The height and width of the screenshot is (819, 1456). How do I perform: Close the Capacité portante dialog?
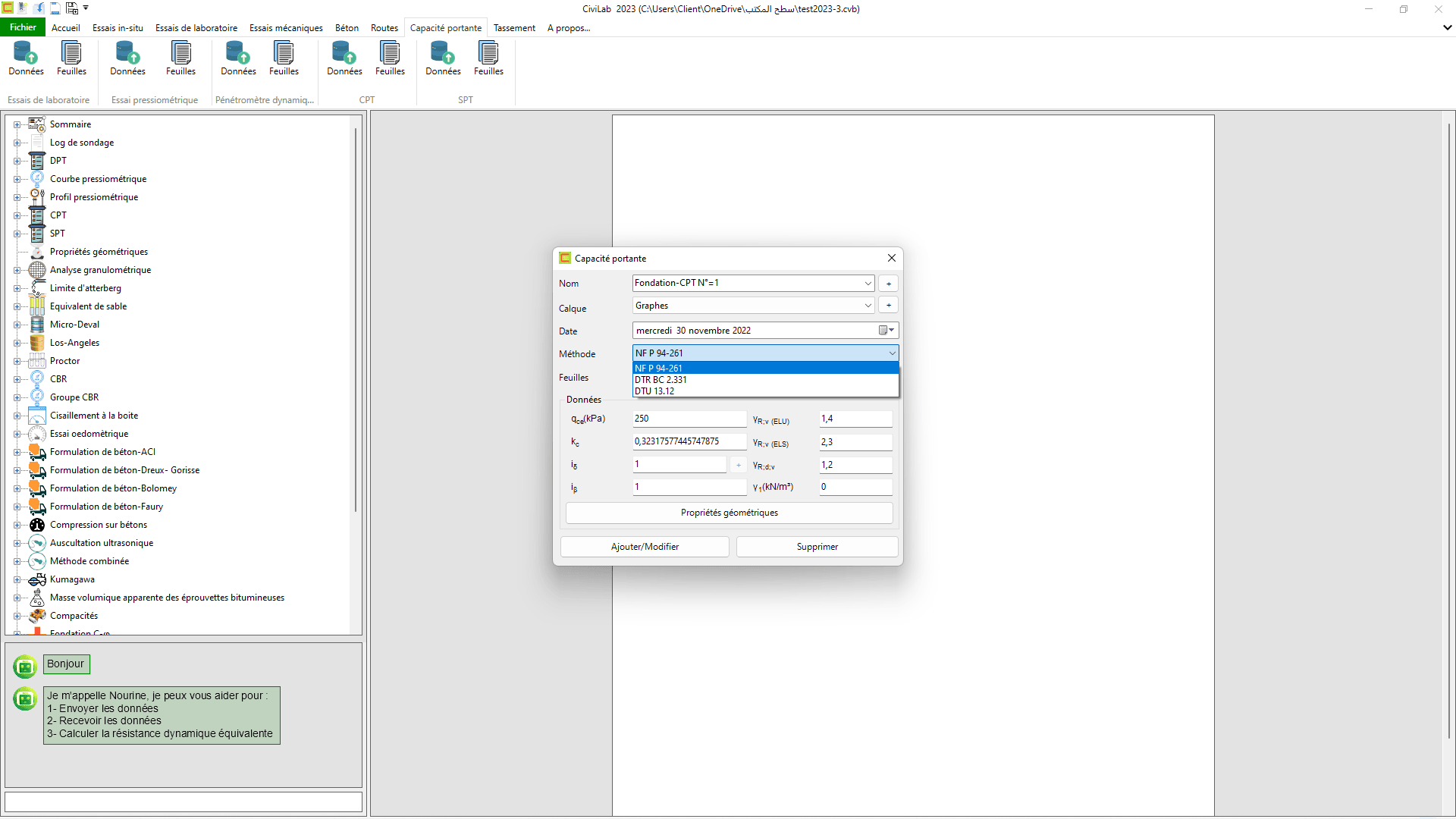point(892,258)
